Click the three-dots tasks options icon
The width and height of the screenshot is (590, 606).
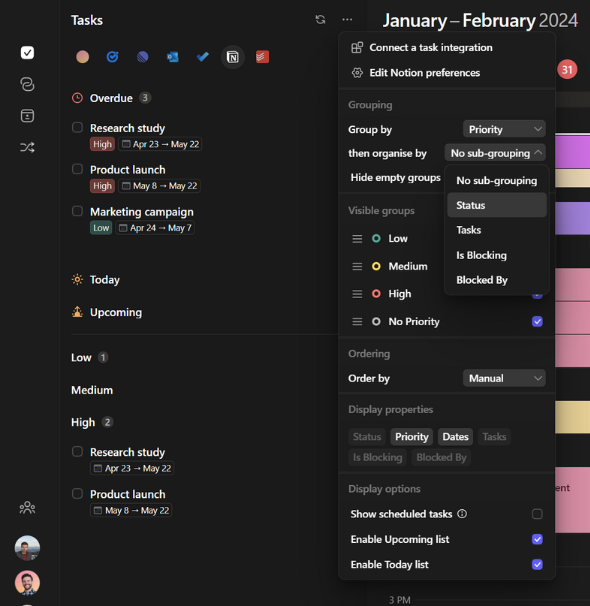(347, 19)
